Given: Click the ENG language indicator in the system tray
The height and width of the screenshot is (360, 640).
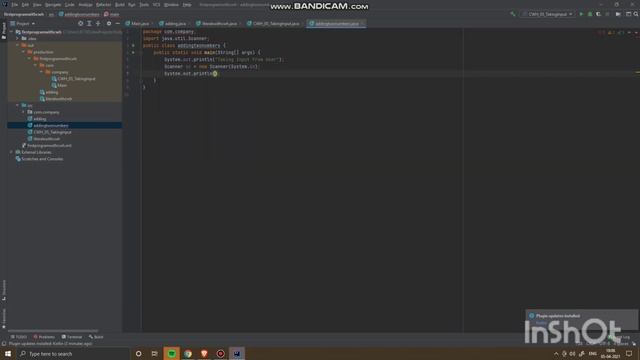Looking at the screenshot, I should tap(593, 353).
